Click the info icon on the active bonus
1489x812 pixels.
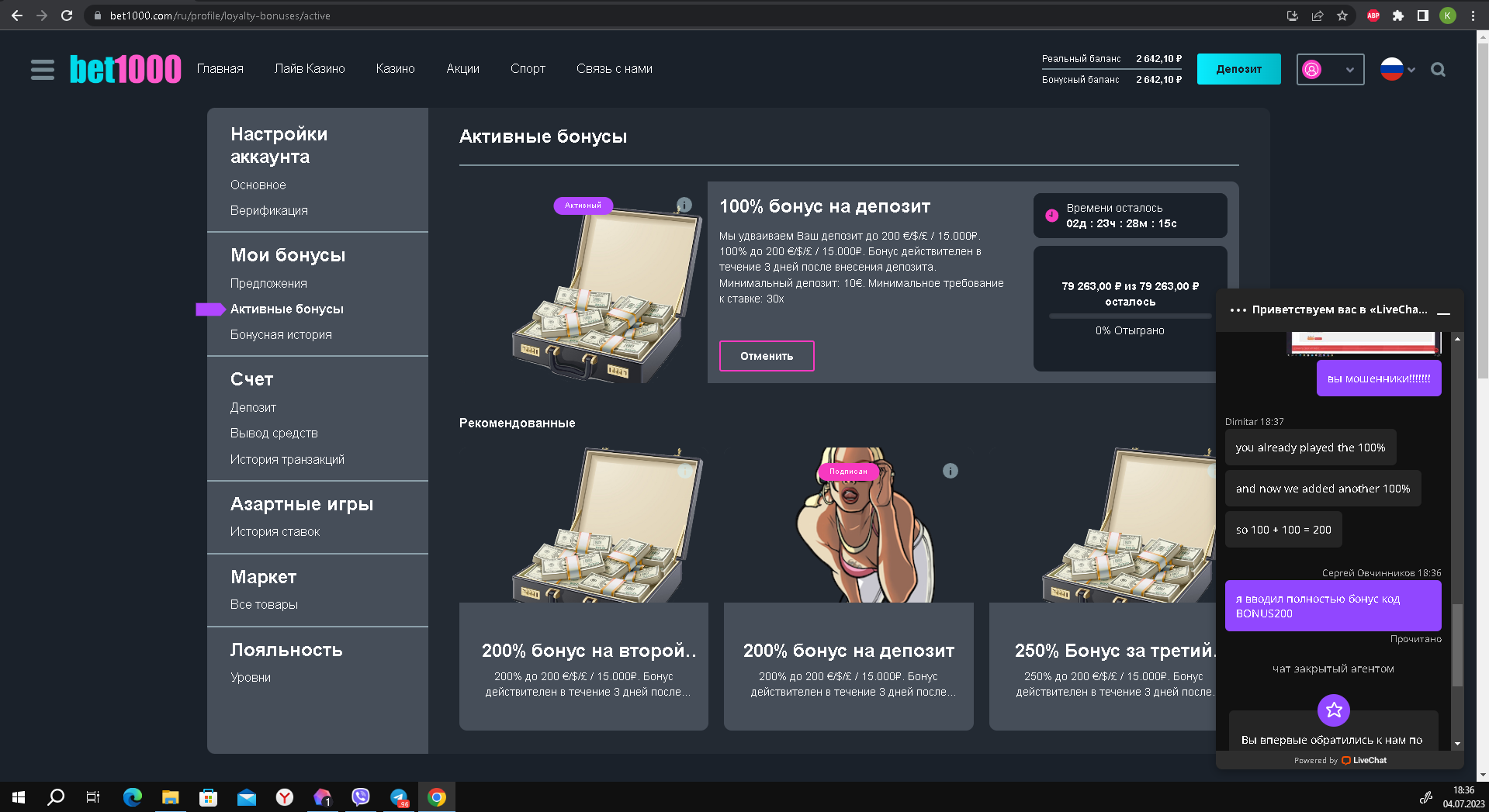click(x=684, y=205)
